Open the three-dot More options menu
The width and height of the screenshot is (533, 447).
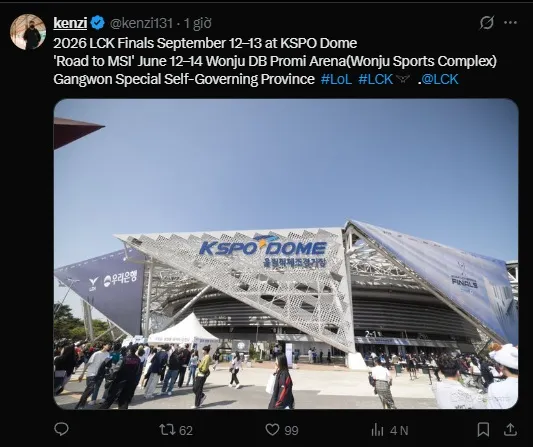coord(511,23)
